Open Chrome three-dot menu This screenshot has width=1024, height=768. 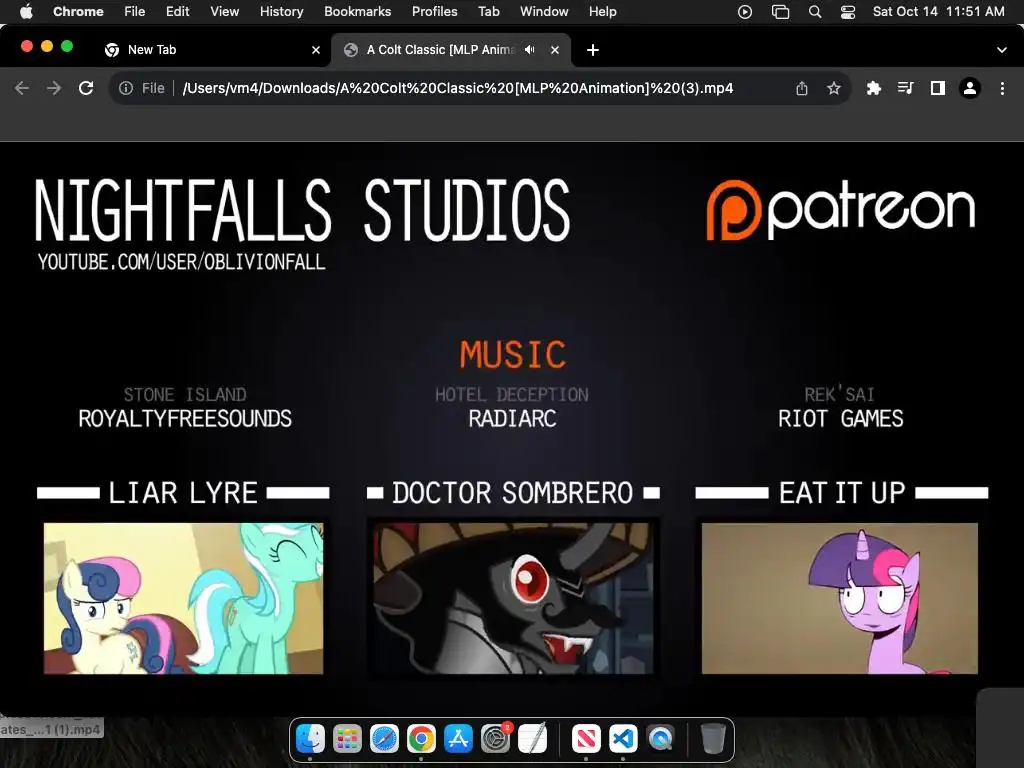point(1002,88)
